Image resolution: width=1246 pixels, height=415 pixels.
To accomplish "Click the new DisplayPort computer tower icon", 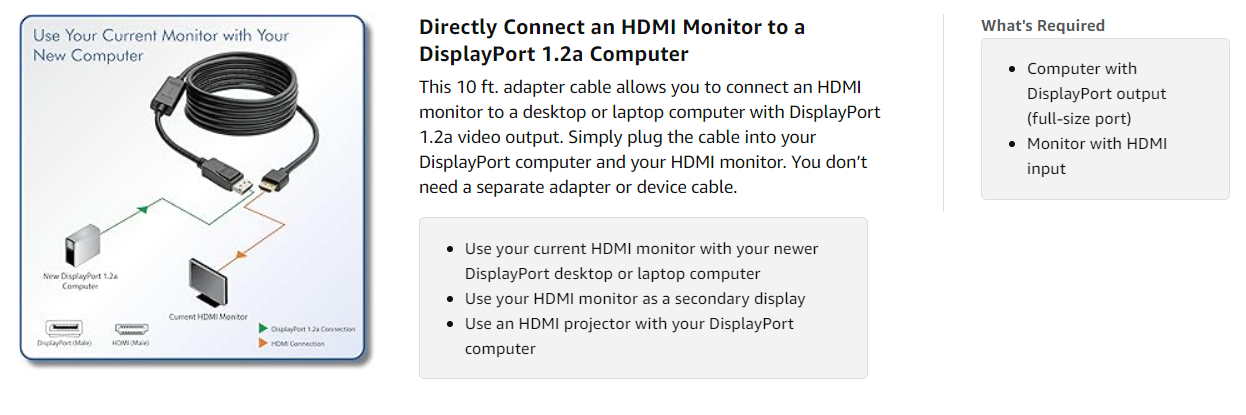I will click(x=81, y=252).
